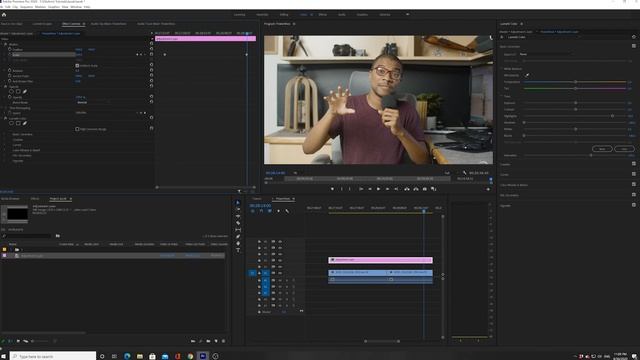Create 4-point polygon mask under Opacity
This screenshot has width=640, height=360.
(18, 91)
